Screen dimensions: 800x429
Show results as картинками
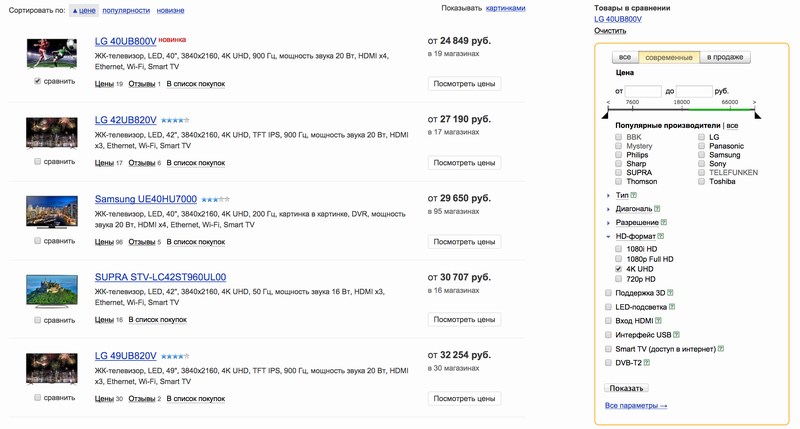point(506,8)
